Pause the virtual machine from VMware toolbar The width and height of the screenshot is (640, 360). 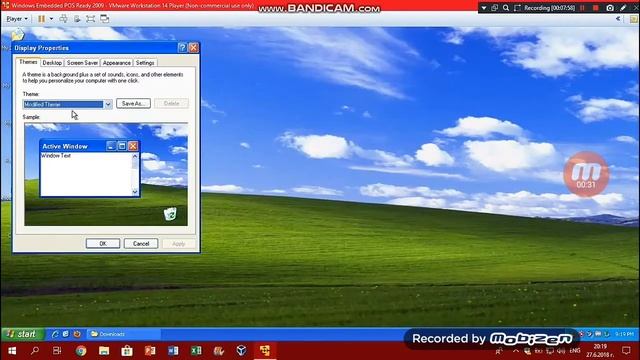[41, 19]
